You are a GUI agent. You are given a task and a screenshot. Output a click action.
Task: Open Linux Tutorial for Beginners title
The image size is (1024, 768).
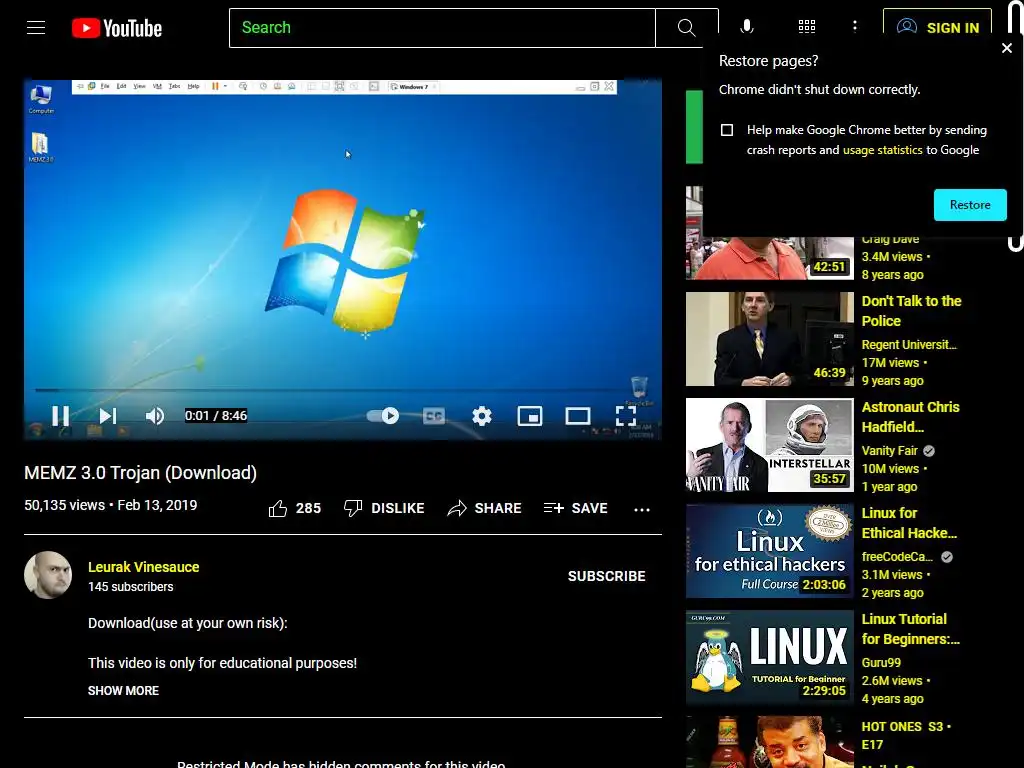[910, 629]
